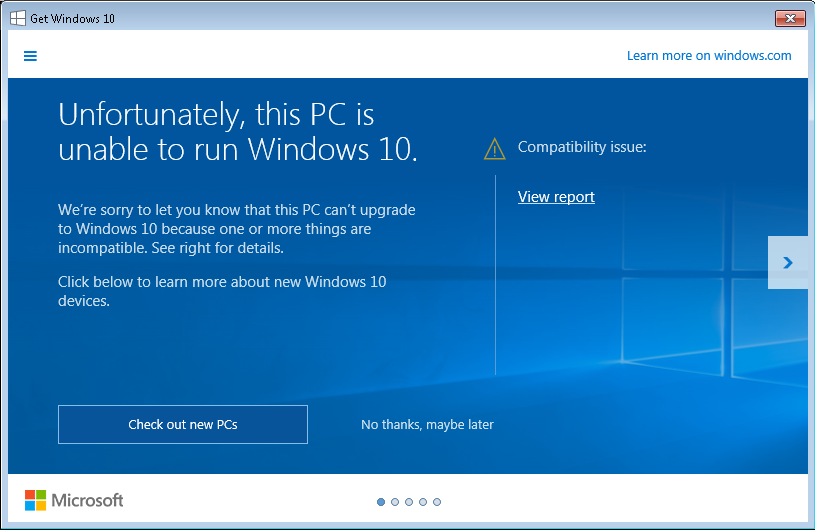This screenshot has width=815, height=531.
Task: Open the hamburger menu
Action: [30, 56]
